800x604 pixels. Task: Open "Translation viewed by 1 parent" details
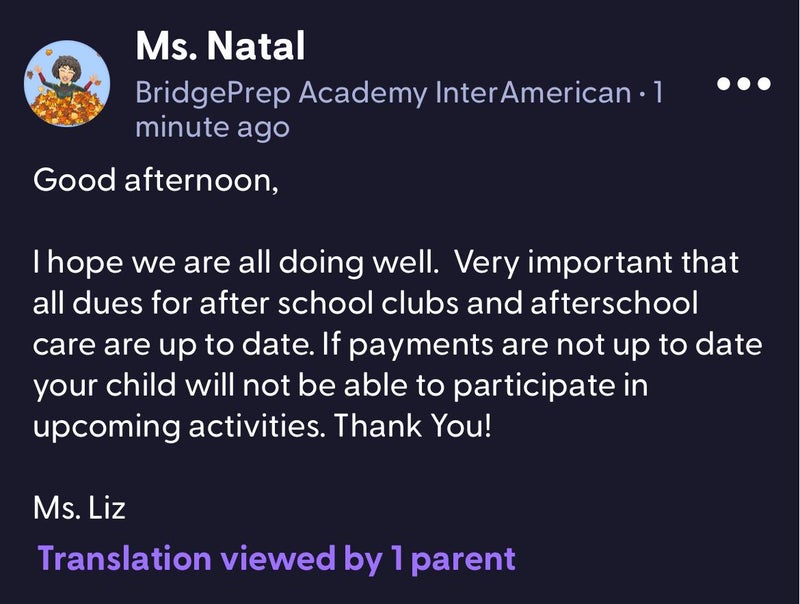(x=276, y=558)
